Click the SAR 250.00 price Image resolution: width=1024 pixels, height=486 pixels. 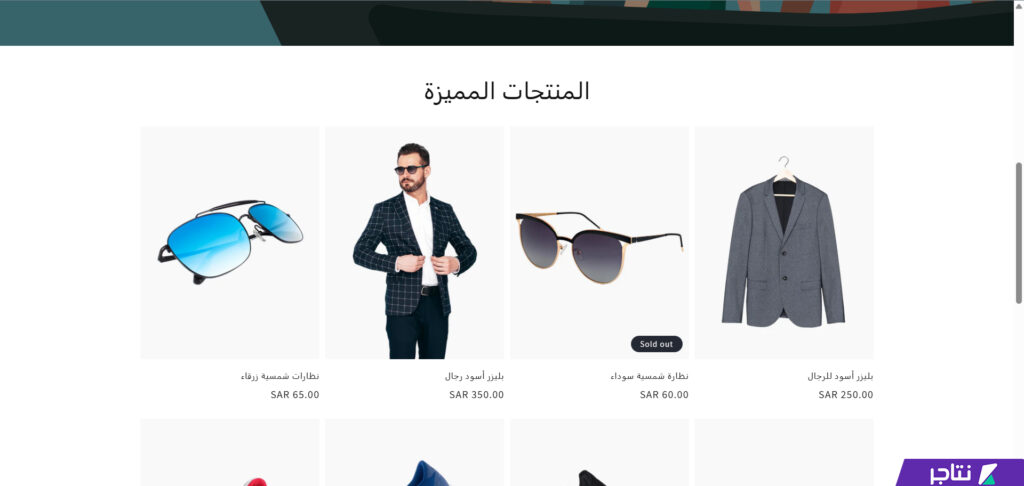tap(846, 395)
